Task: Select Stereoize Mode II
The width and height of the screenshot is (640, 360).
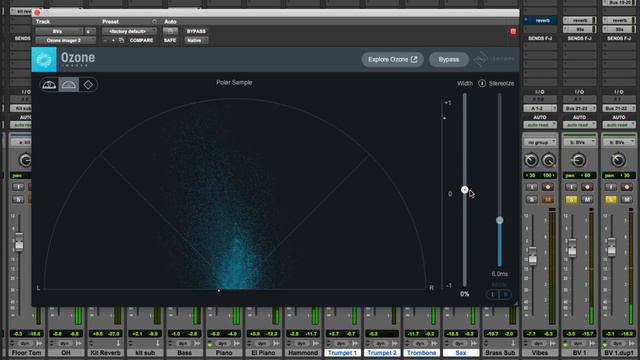Action: click(x=505, y=294)
